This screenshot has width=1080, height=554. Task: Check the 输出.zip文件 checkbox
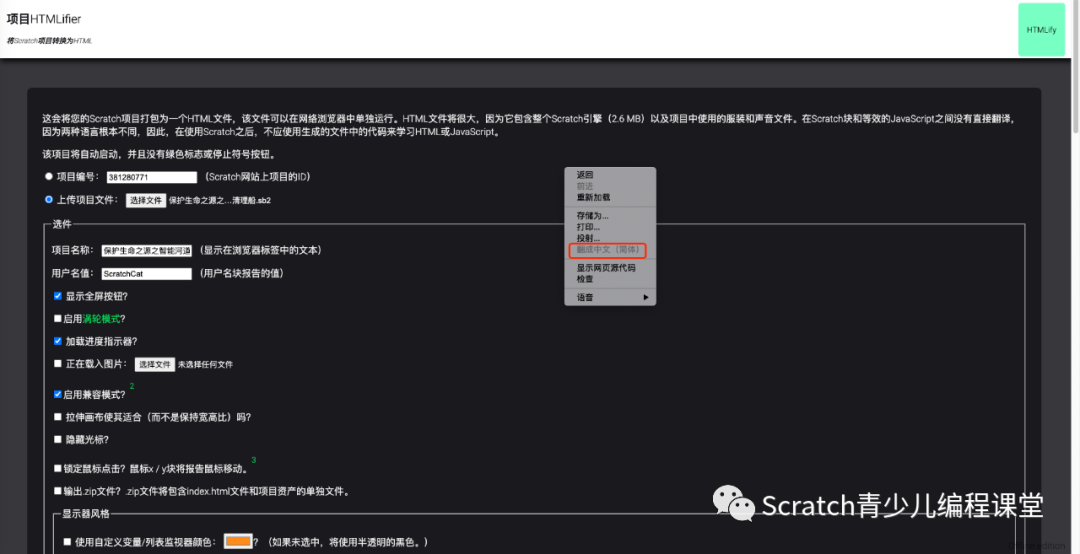[x=58, y=491]
